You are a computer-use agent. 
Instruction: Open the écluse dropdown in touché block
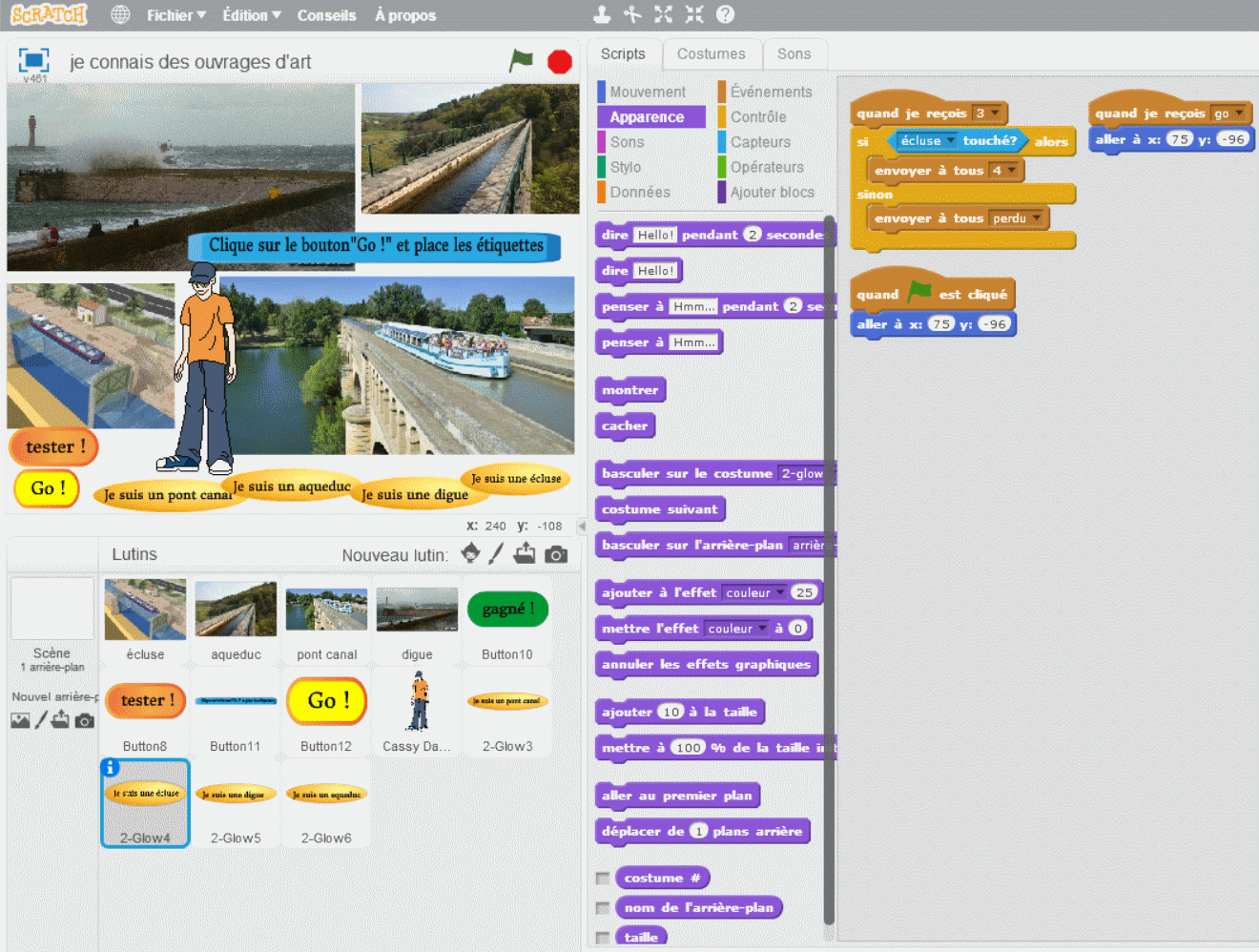coord(950,141)
